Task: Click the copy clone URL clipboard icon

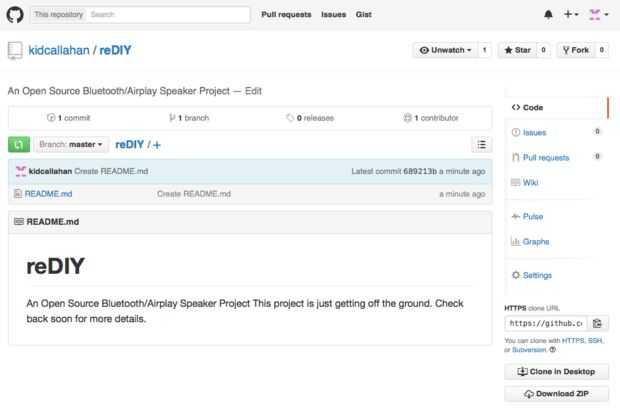Action: pos(597,323)
